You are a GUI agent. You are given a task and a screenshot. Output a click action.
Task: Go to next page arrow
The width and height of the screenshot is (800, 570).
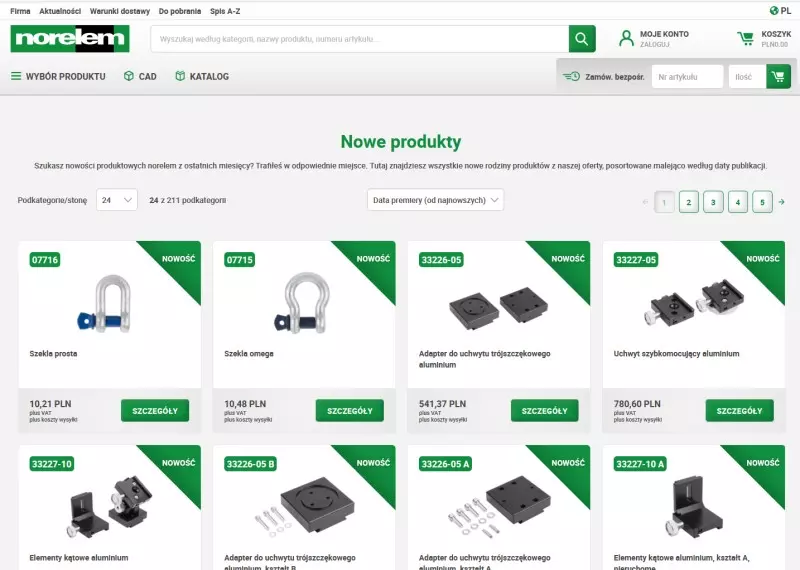[x=782, y=202]
